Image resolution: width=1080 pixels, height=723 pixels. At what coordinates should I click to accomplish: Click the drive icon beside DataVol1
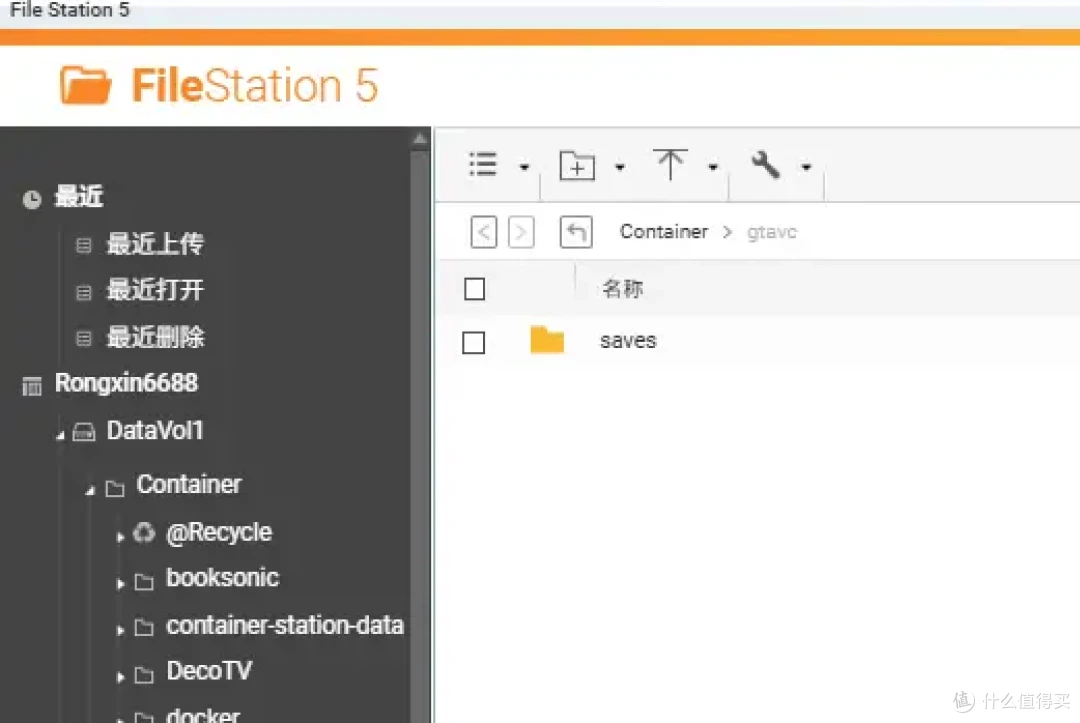[x=83, y=432]
